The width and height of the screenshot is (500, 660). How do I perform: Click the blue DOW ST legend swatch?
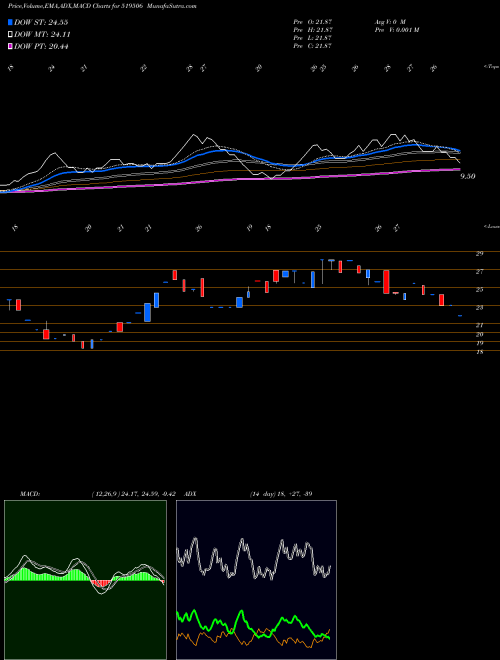pos(10,22)
